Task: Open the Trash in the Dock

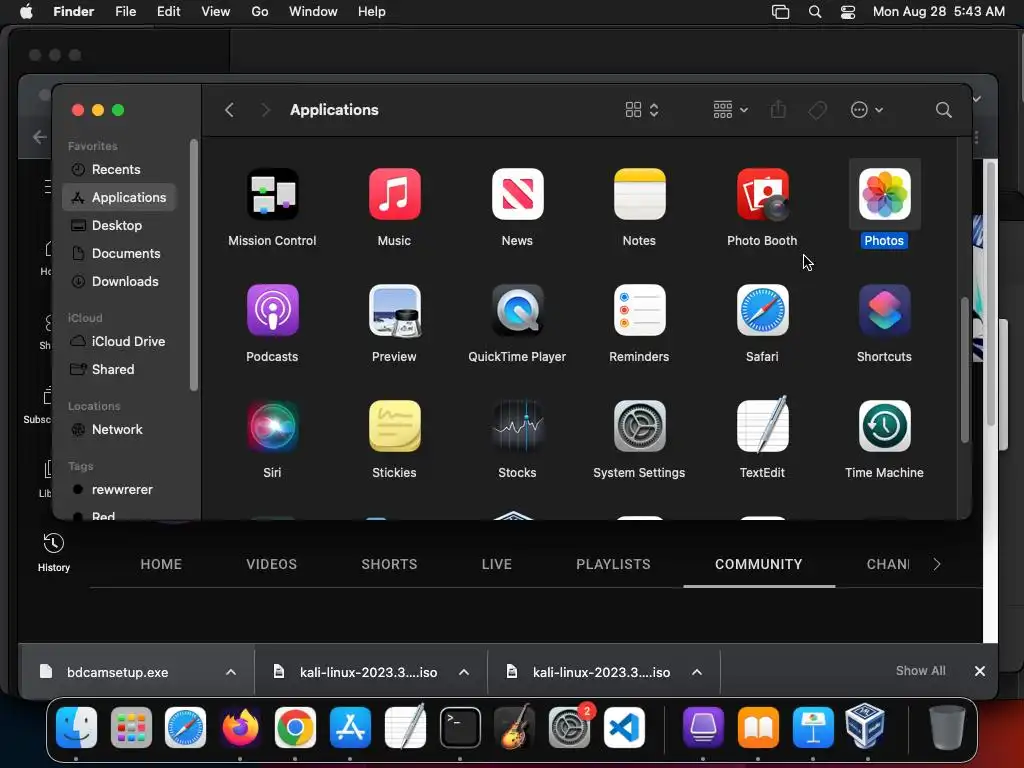Action: pos(946,727)
